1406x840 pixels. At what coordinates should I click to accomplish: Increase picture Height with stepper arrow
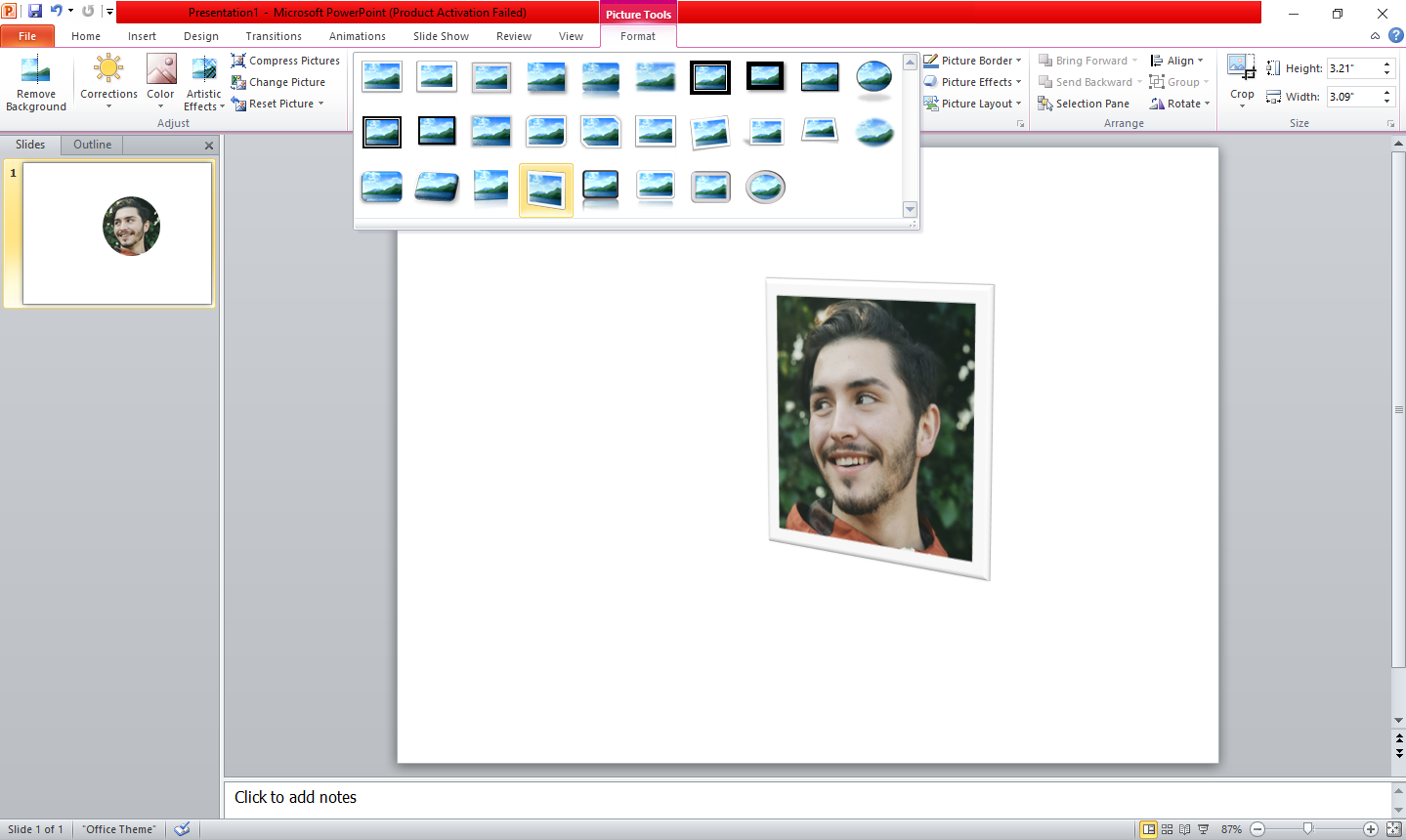point(1386,63)
